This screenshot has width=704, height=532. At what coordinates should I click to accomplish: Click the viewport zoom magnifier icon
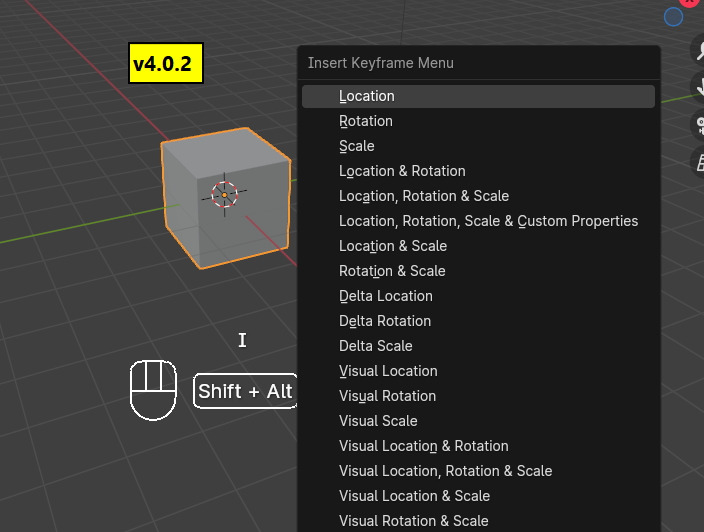pyautogui.click(x=697, y=50)
